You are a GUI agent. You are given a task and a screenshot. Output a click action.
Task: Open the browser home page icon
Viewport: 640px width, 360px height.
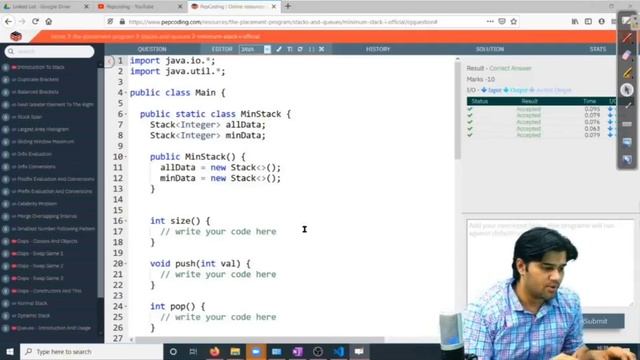pyautogui.click(x=49, y=22)
